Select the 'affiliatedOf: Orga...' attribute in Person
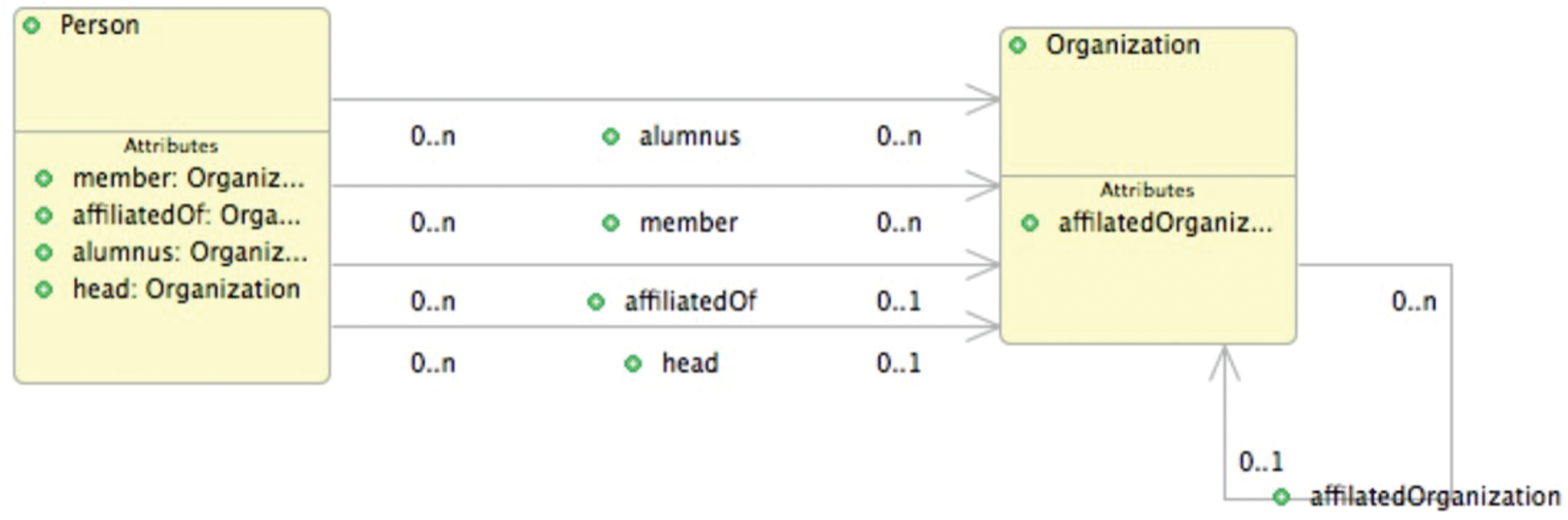The height and width of the screenshot is (520, 1568). (186, 216)
